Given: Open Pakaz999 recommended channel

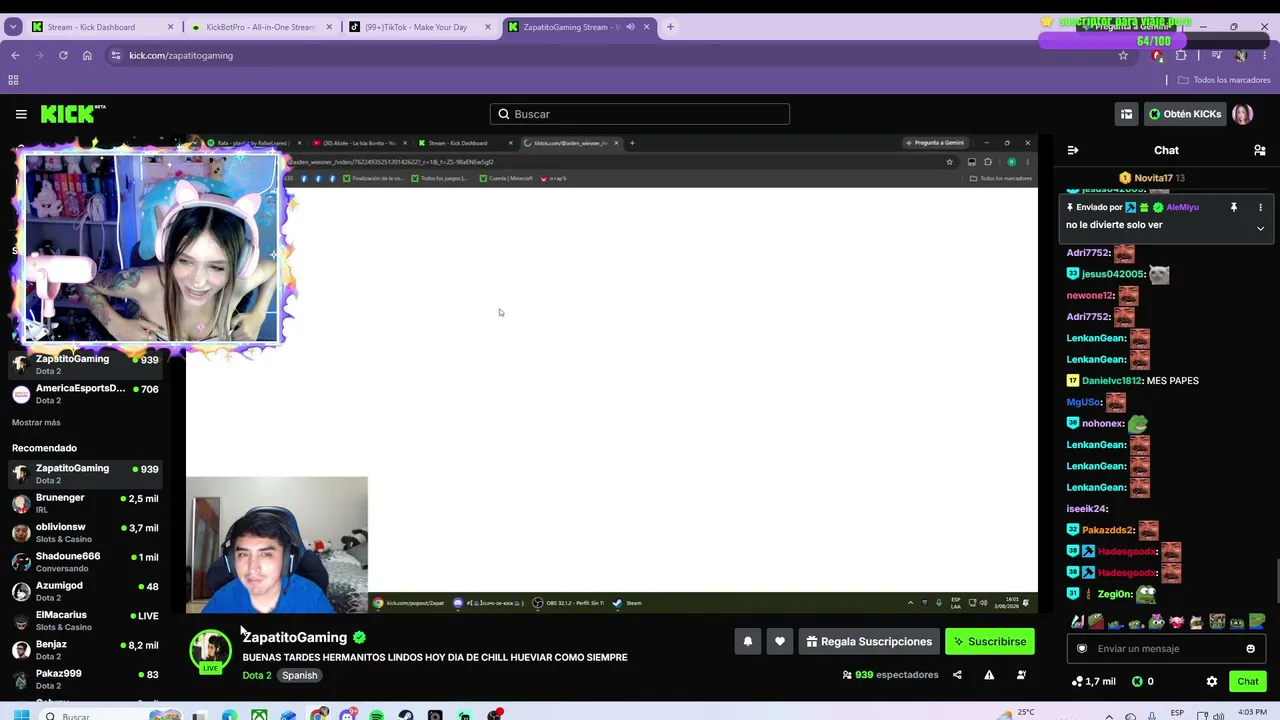Looking at the screenshot, I should point(86,679).
